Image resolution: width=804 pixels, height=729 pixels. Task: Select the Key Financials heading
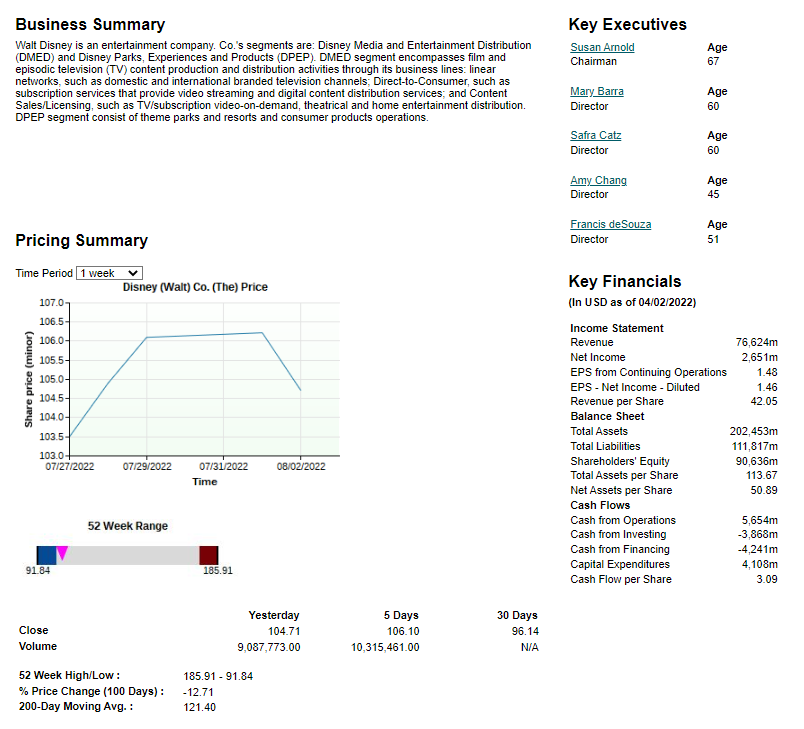pos(625,281)
